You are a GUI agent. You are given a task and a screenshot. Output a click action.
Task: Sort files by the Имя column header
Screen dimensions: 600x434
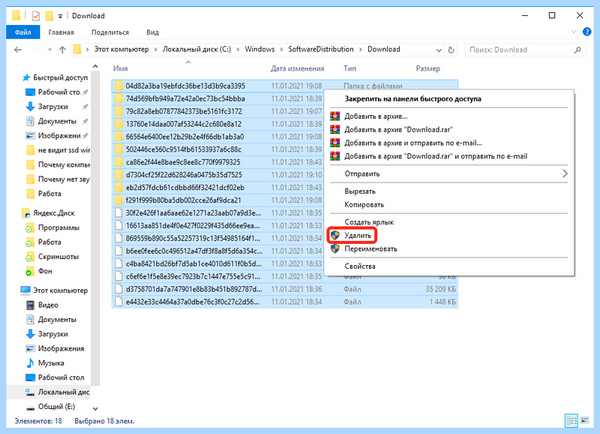(121, 69)
